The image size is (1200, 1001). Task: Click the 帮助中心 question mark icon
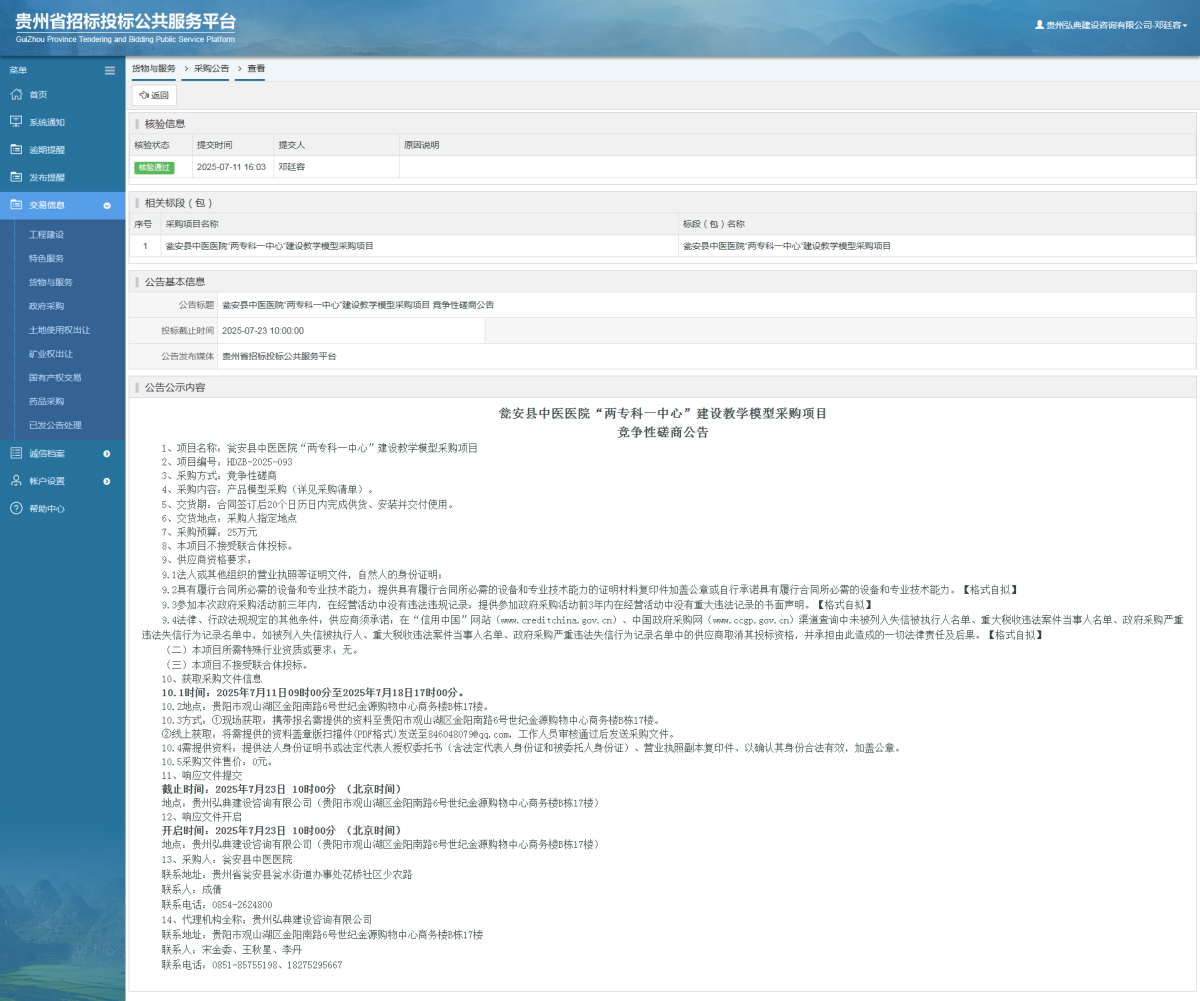[16, 508]
